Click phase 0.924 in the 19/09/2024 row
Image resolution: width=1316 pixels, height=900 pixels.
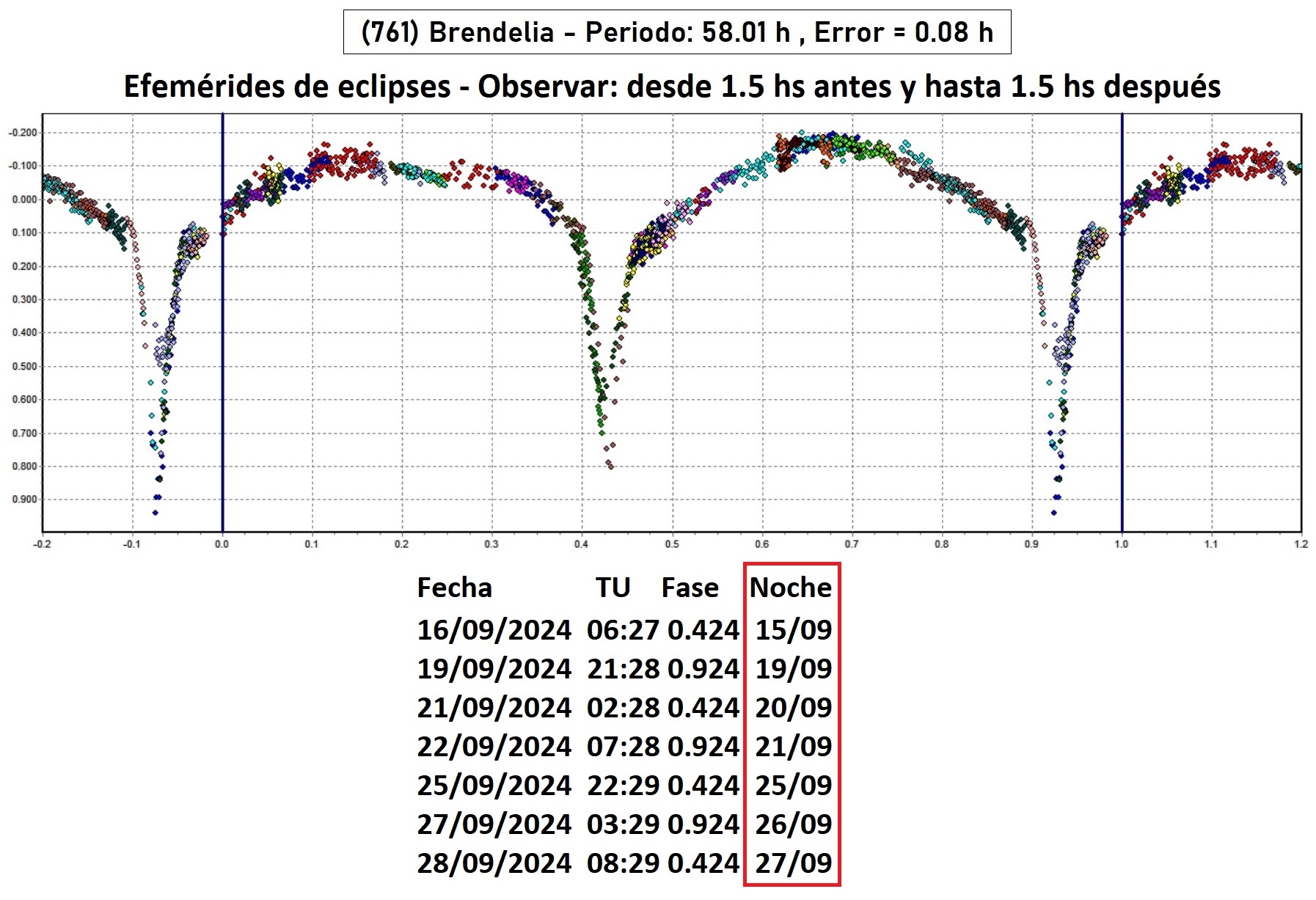tap(703, 669)
